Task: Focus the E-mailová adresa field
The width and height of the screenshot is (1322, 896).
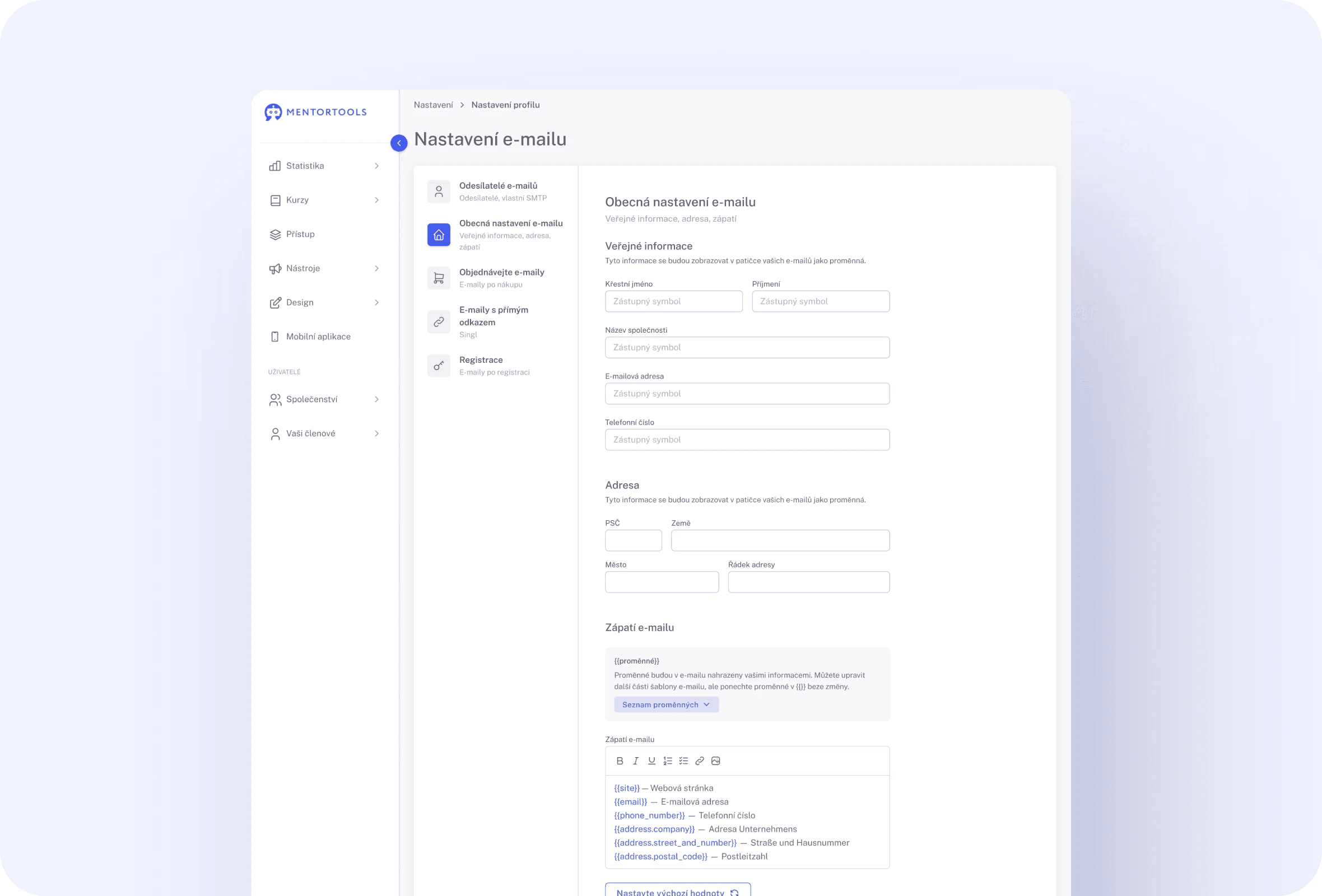Action: coord(747,394)
